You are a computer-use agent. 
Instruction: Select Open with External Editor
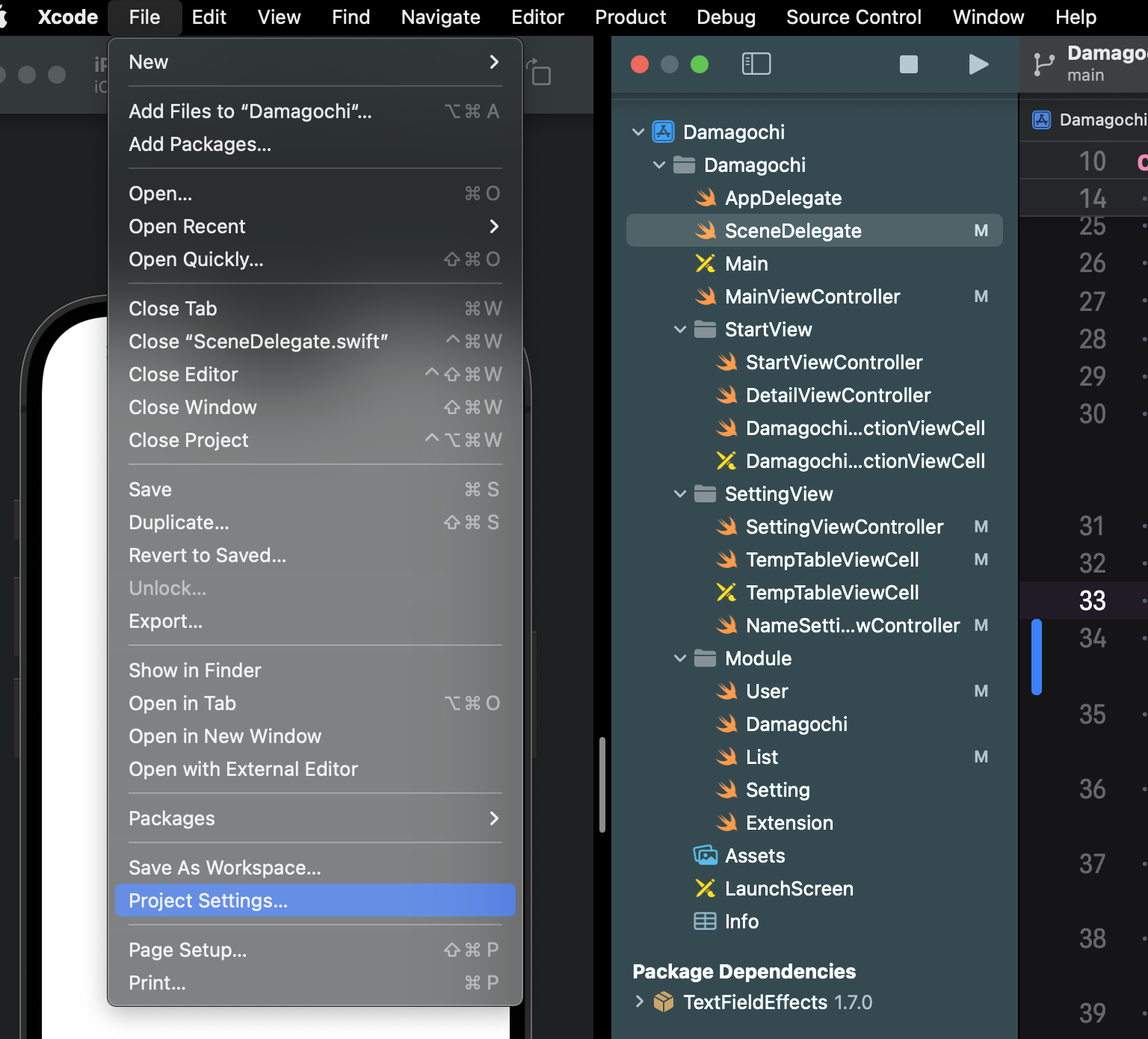[315, 769]
